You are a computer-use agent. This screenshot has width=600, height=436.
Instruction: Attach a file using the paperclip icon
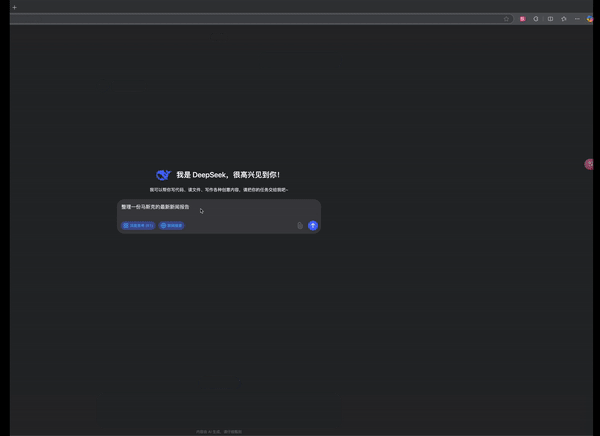click(300, 225)
